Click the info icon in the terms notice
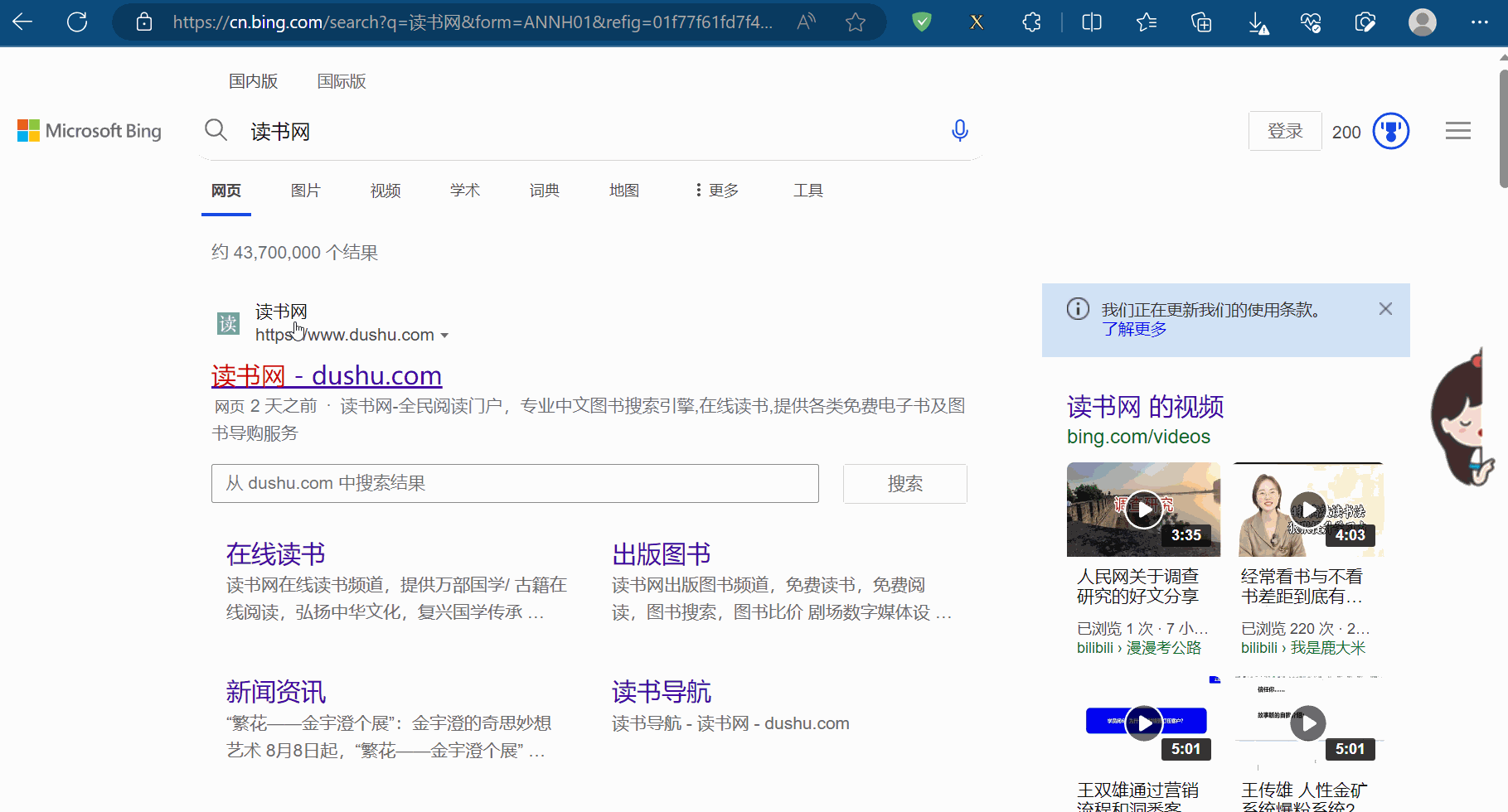Image resolution: width=1508 pixels, height=812 pixels. (x=1078, y=309)
